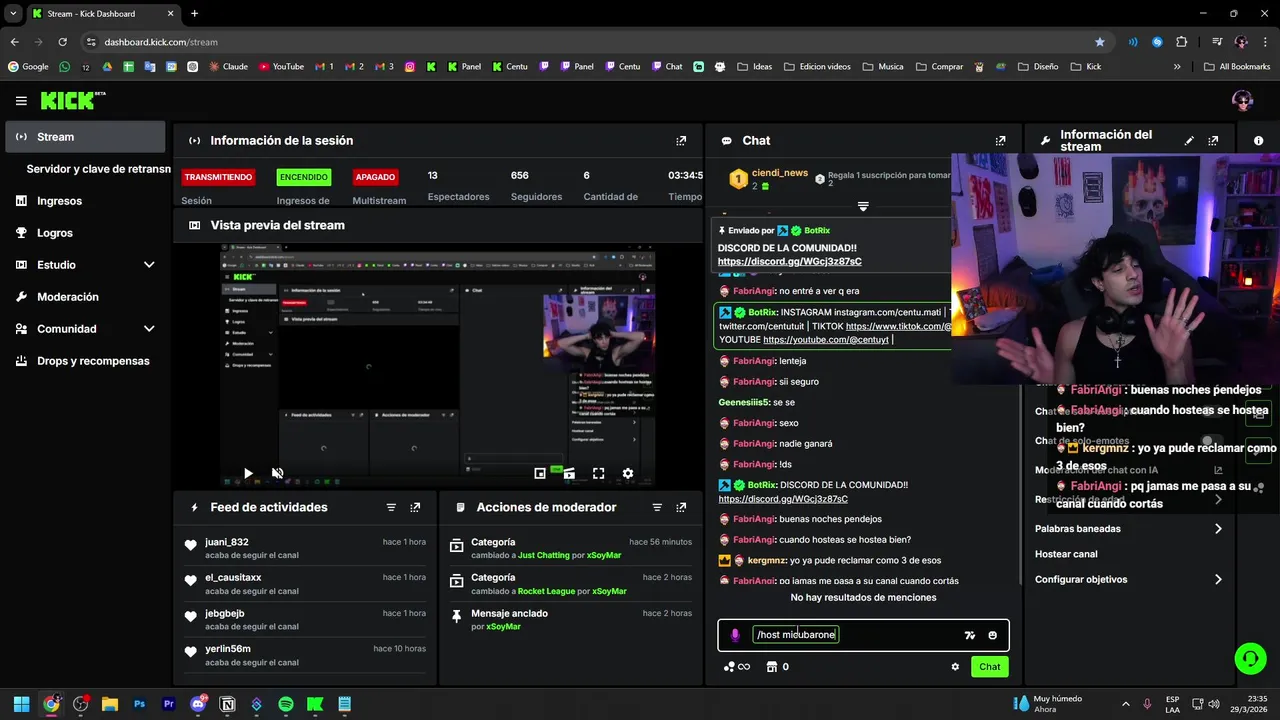Screen dimensions: 1280x720
Task: Click the info circle icon at far right
Action: click(1258, 141)
